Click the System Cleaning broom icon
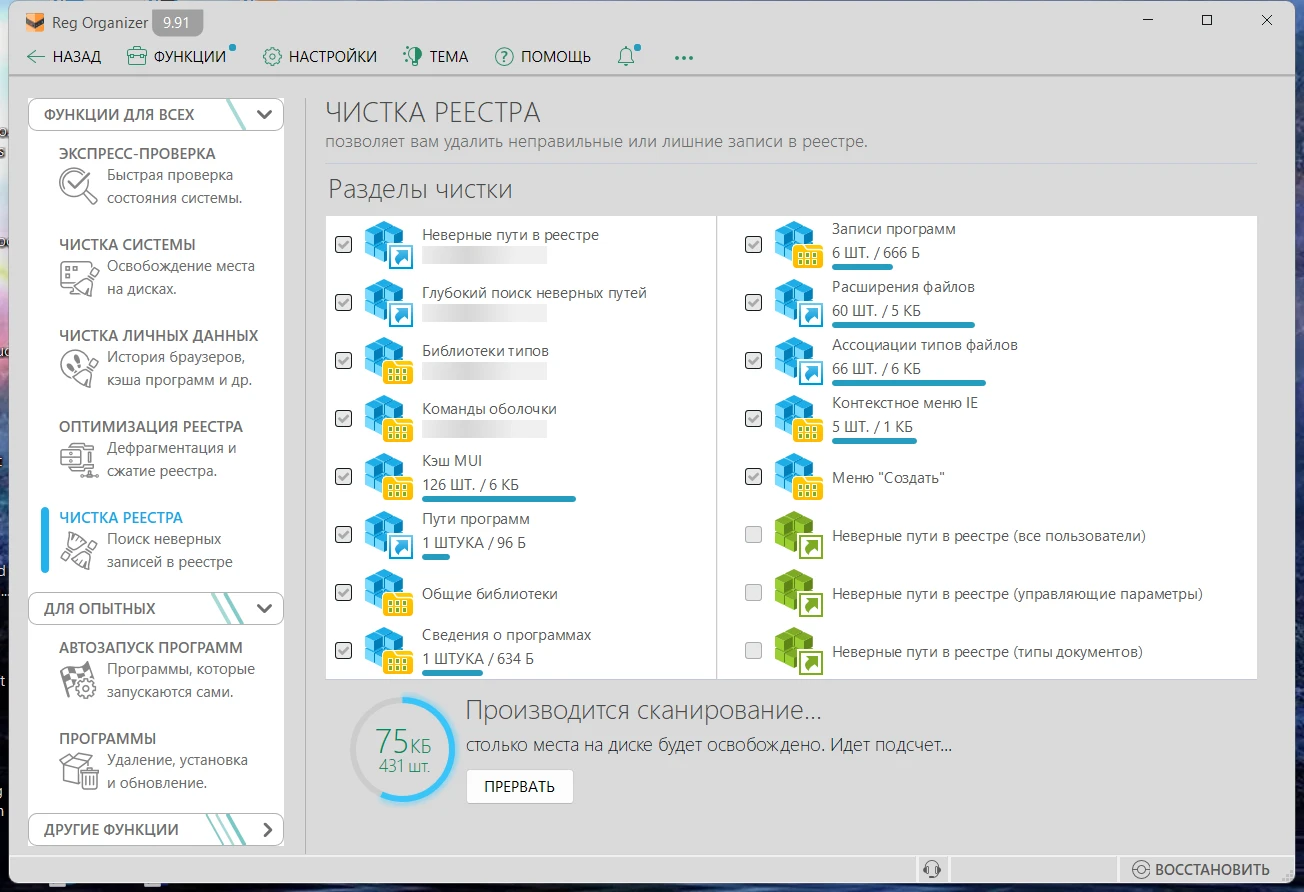Image resolution: width=1304 pixels, height=892 pixels. [79, 277]
